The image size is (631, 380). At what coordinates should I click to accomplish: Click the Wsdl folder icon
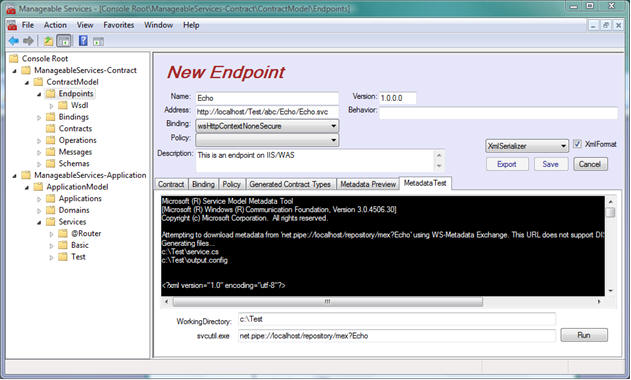(63, 105)
